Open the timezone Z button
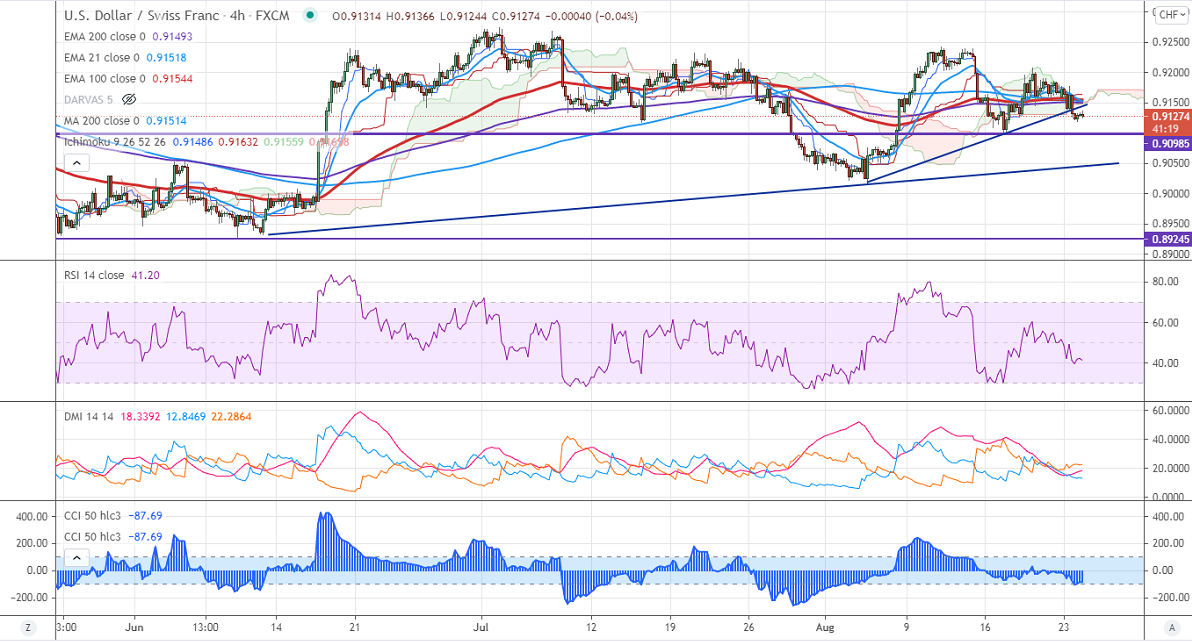Image resolution: width=1192 pixels, height=642 pixels. click(x=28, y=628)
